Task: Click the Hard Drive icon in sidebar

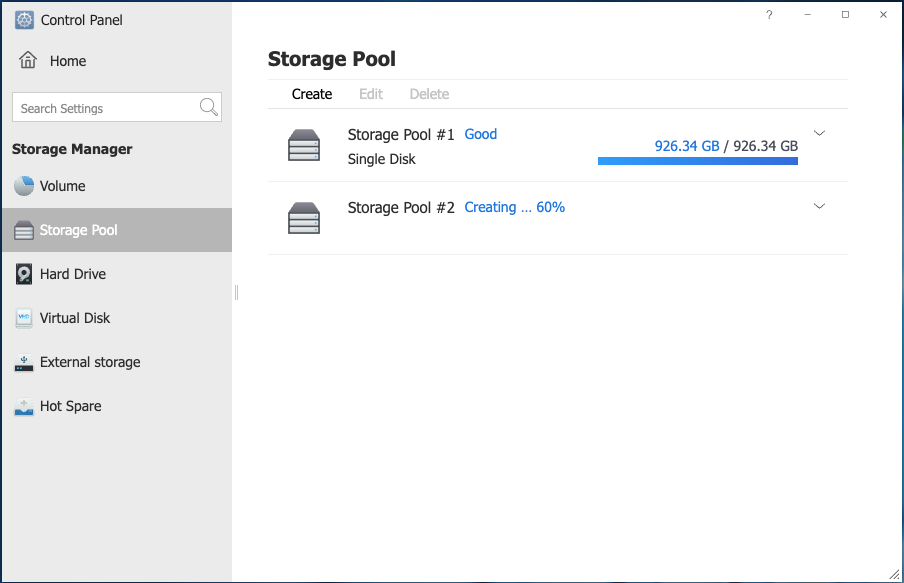Action: click(x=24, y=274)
